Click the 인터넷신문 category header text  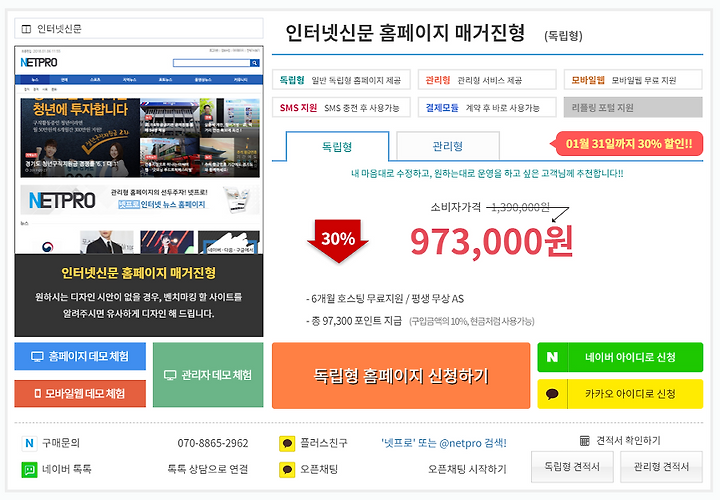[x=59, y=29]
